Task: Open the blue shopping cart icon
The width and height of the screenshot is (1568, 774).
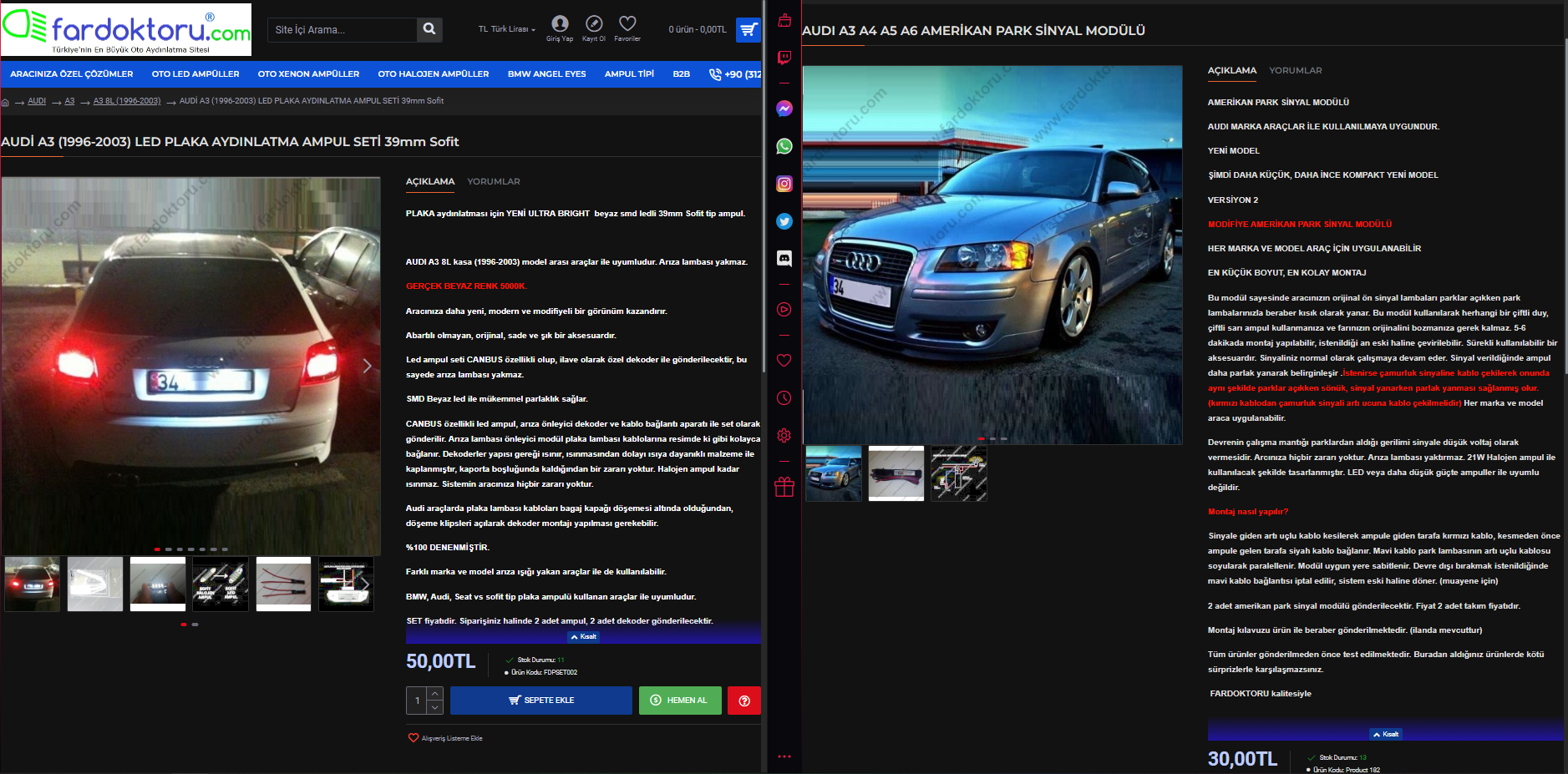Action: point(748,30)
